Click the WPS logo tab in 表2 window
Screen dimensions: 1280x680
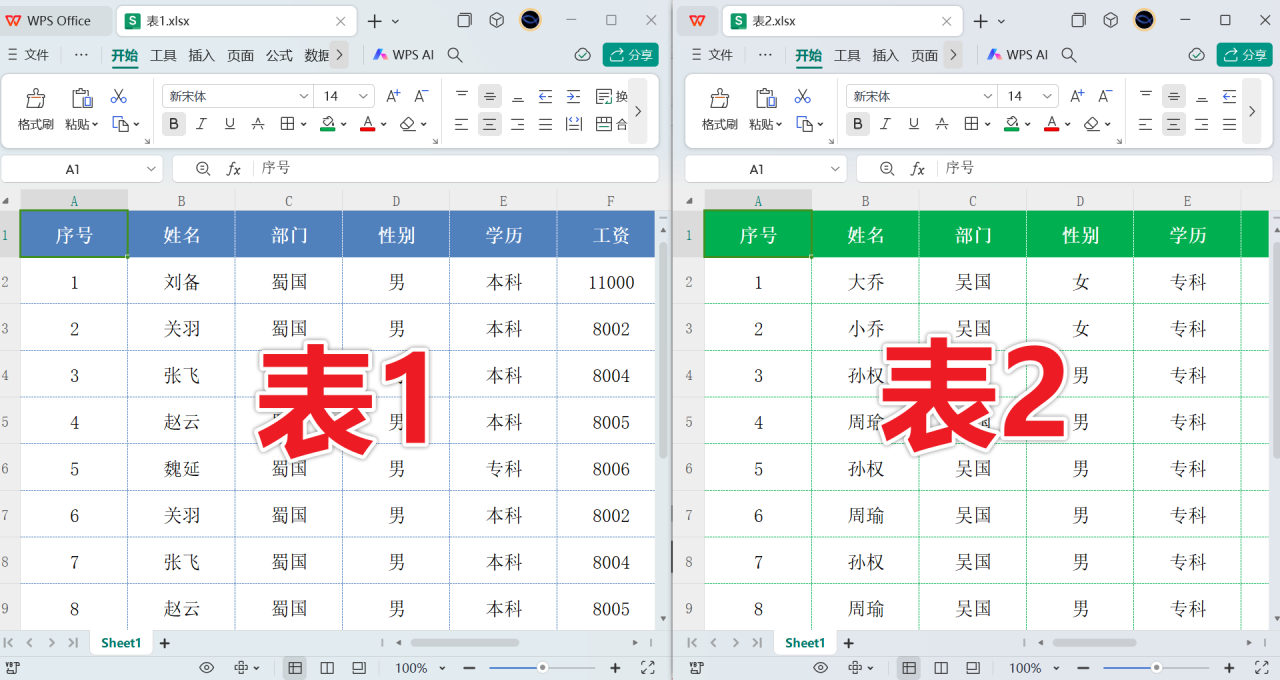click(697, 20)
